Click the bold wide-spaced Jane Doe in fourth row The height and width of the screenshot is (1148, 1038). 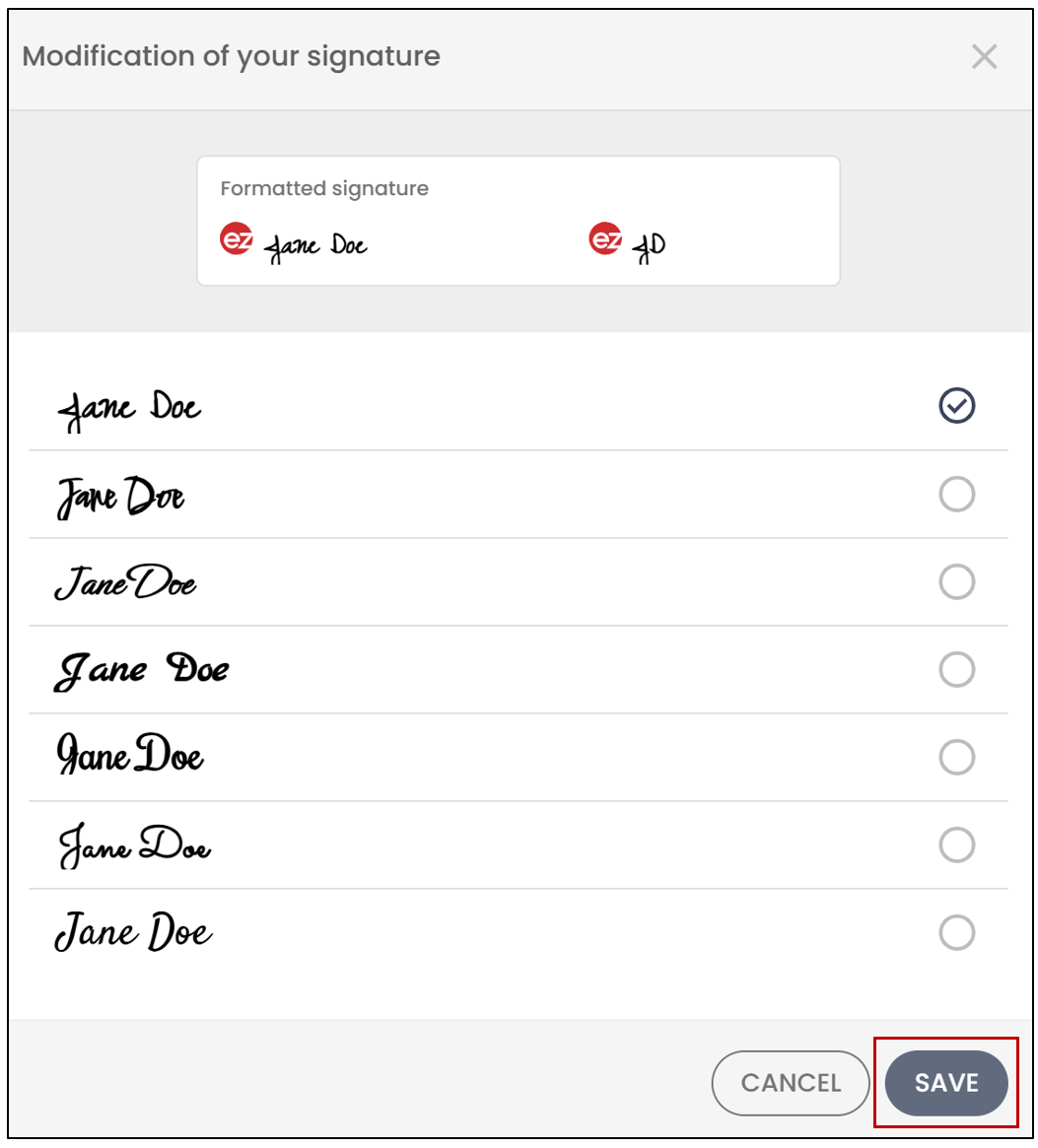click(x=141, y=671)
